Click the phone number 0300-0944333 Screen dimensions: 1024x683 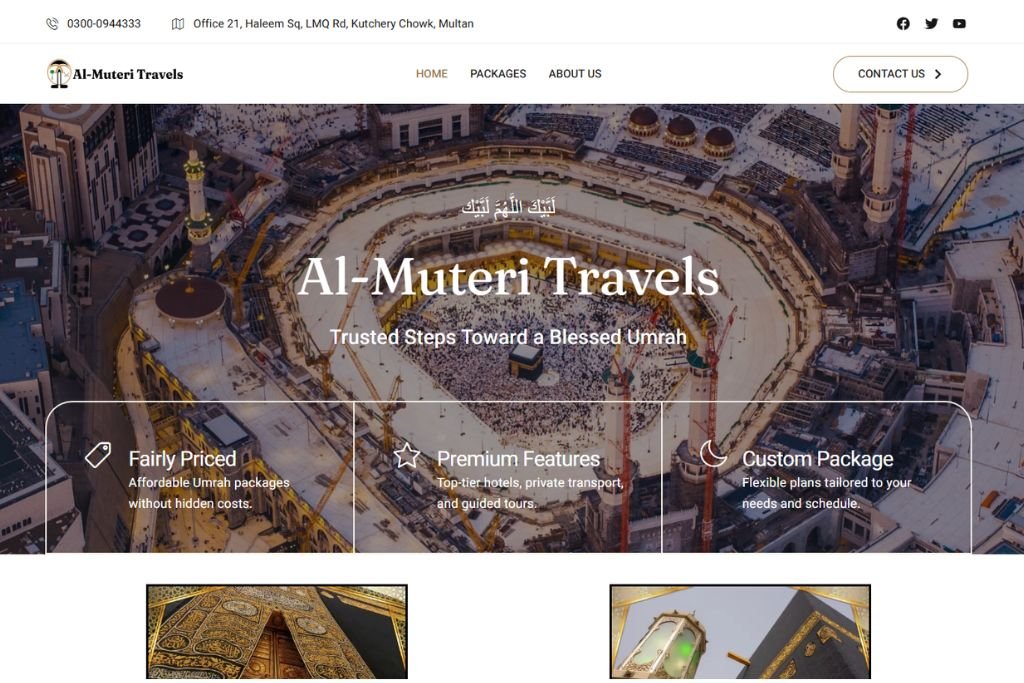[104, 24]
